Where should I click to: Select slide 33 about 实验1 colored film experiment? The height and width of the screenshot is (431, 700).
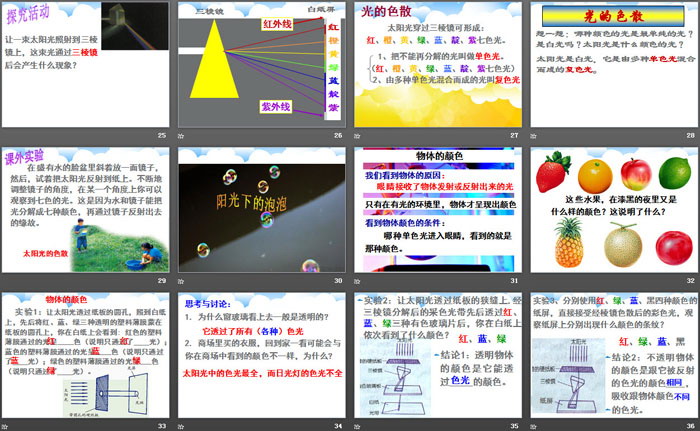85,356
